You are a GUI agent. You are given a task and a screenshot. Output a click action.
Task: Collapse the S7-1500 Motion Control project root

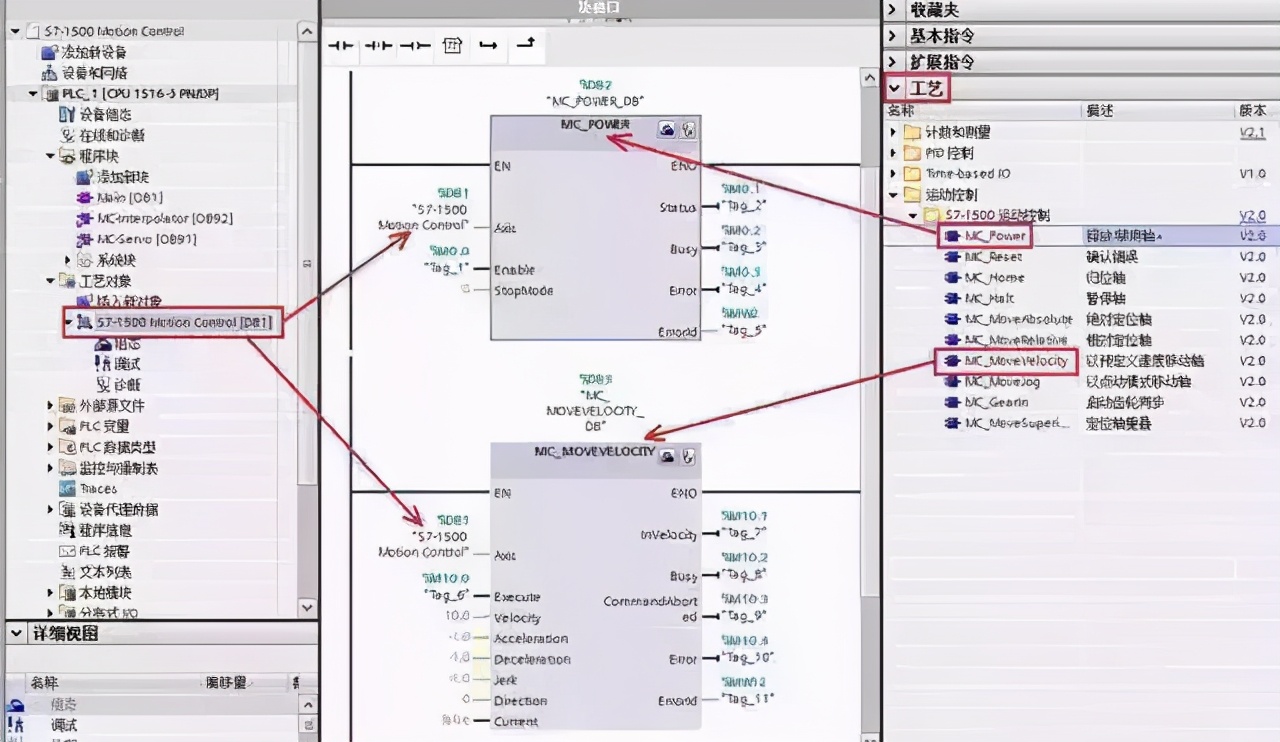coord(15,32)
